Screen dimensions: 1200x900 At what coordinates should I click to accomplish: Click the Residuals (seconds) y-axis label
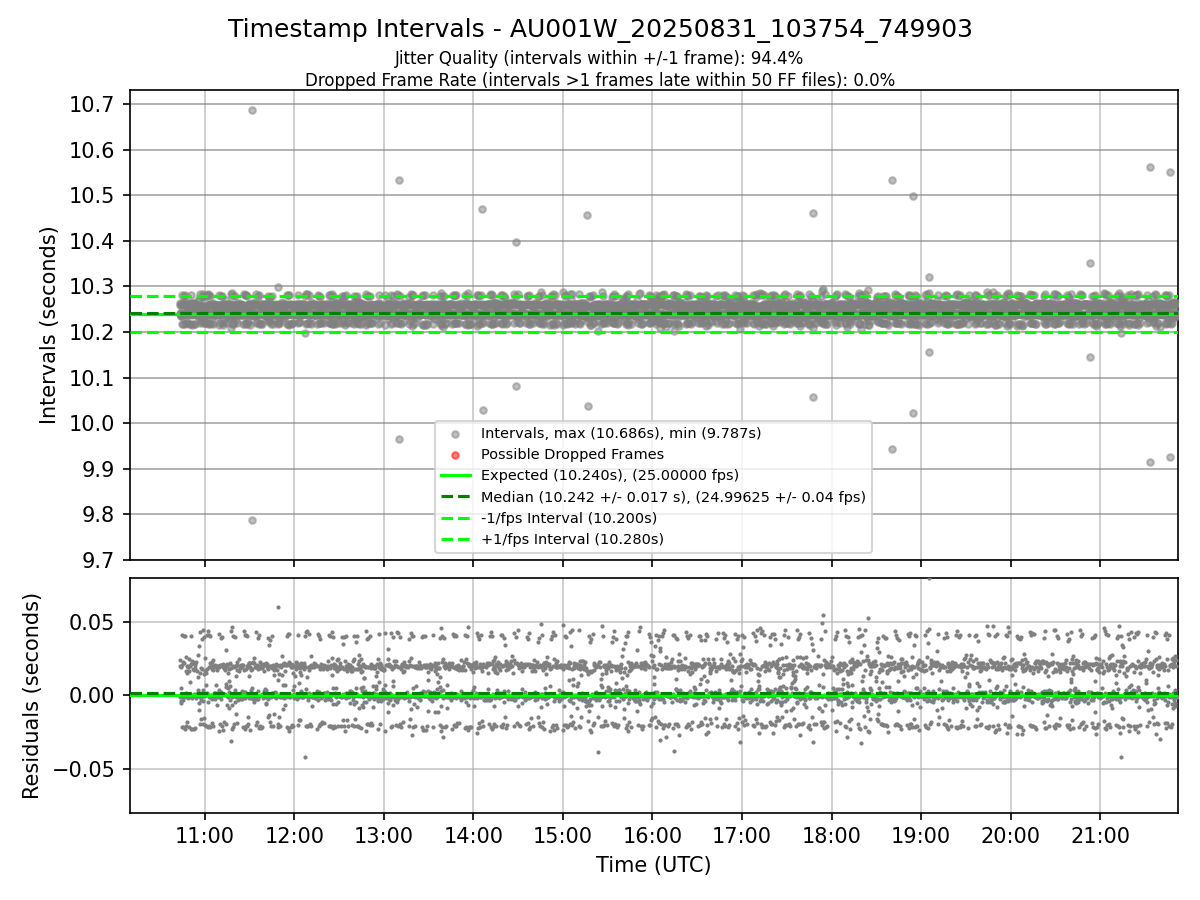point(31,696)
